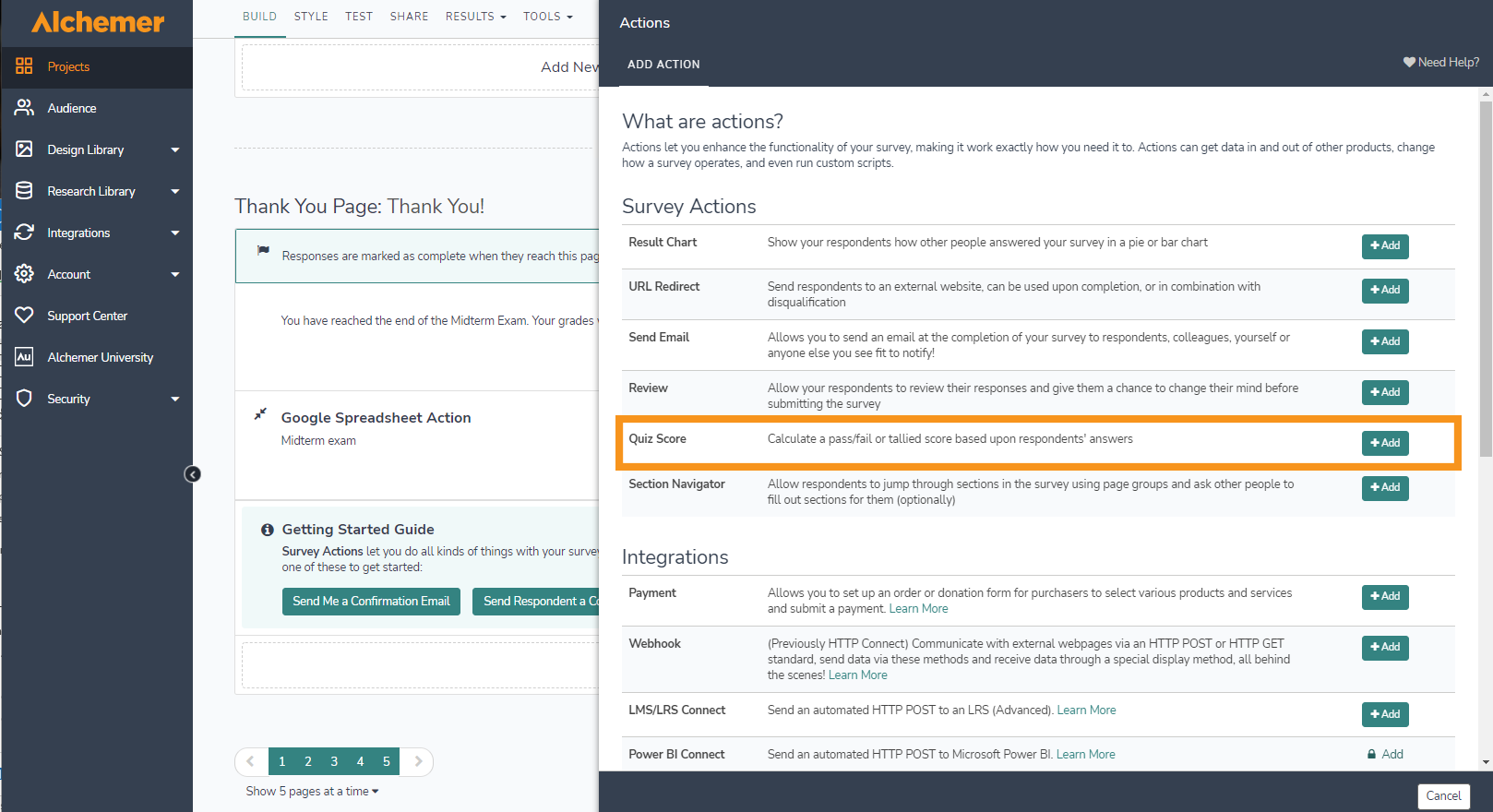
Task: Click the Research Library database icon
Action: 24,191
